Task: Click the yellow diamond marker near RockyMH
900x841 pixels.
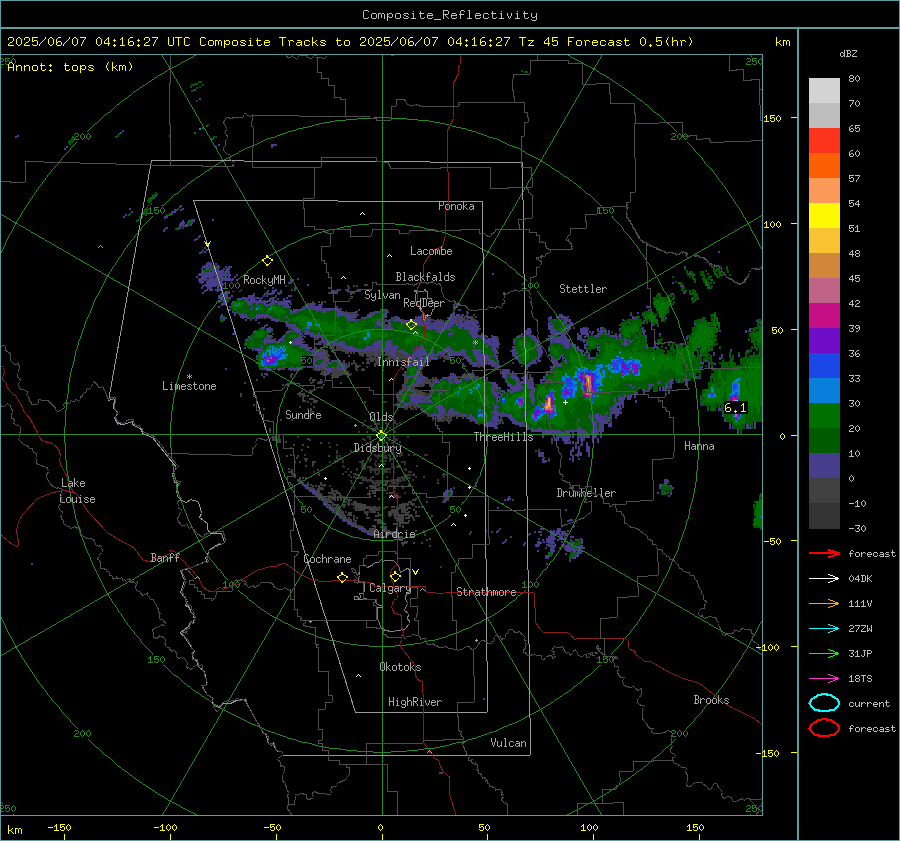Action: tap(267, 261)
